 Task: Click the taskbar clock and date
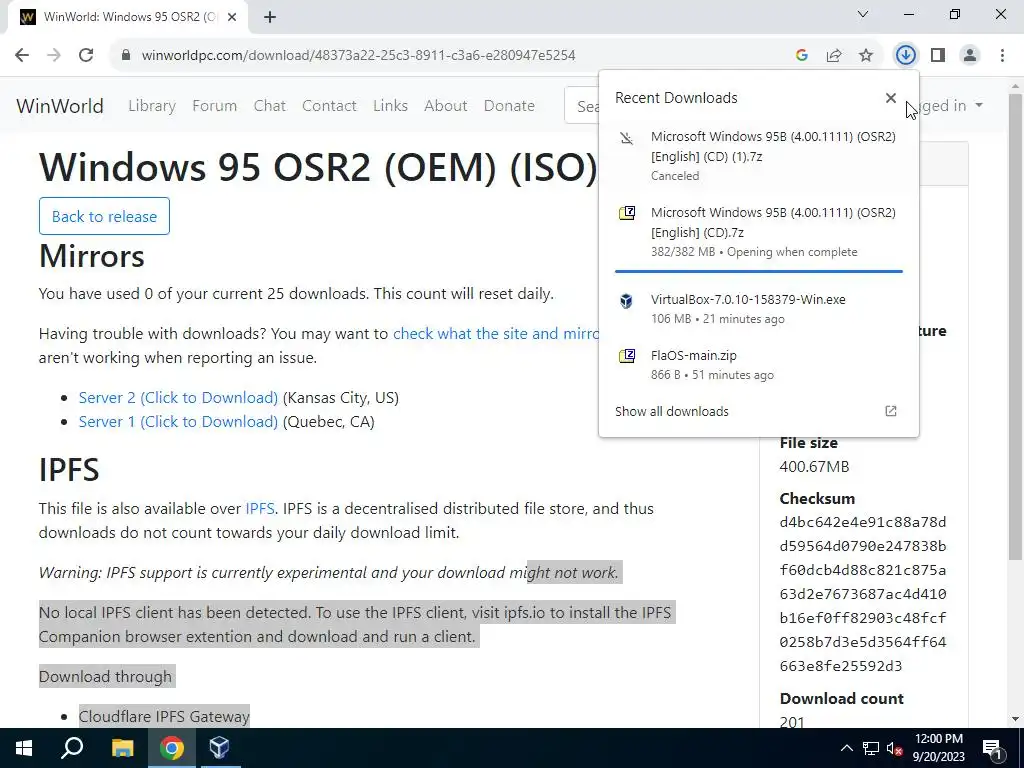[x=938, y=748]
